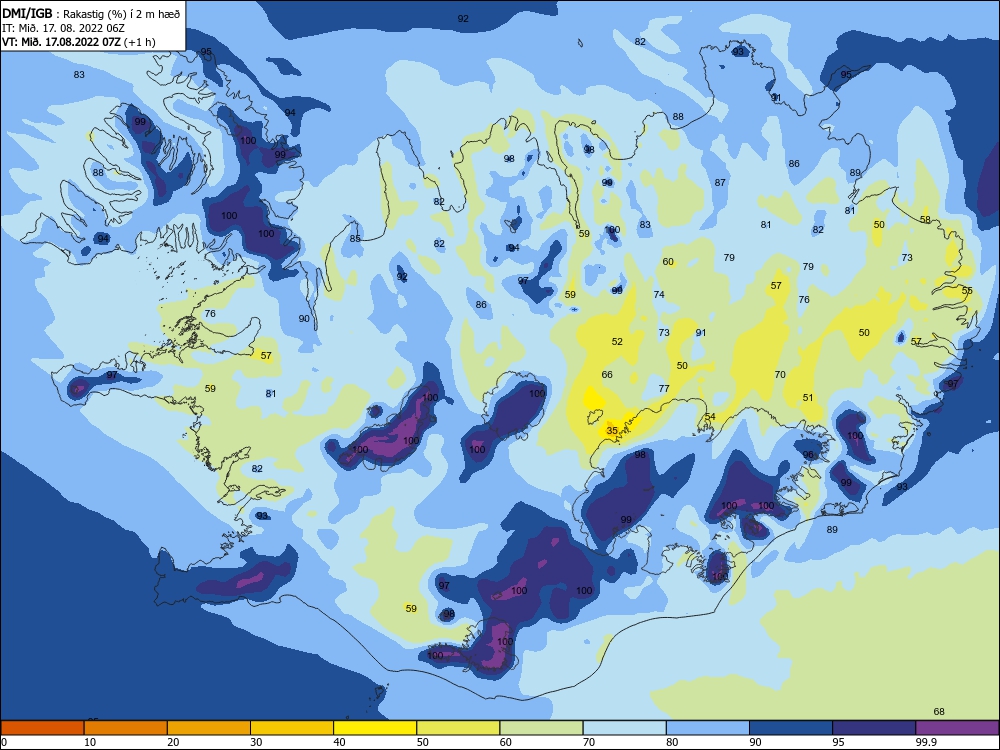This screenshot has width=1000, height=750.
Task: Click the dark orange 0–10 legend swatch
Action: [x=42, y=728]
